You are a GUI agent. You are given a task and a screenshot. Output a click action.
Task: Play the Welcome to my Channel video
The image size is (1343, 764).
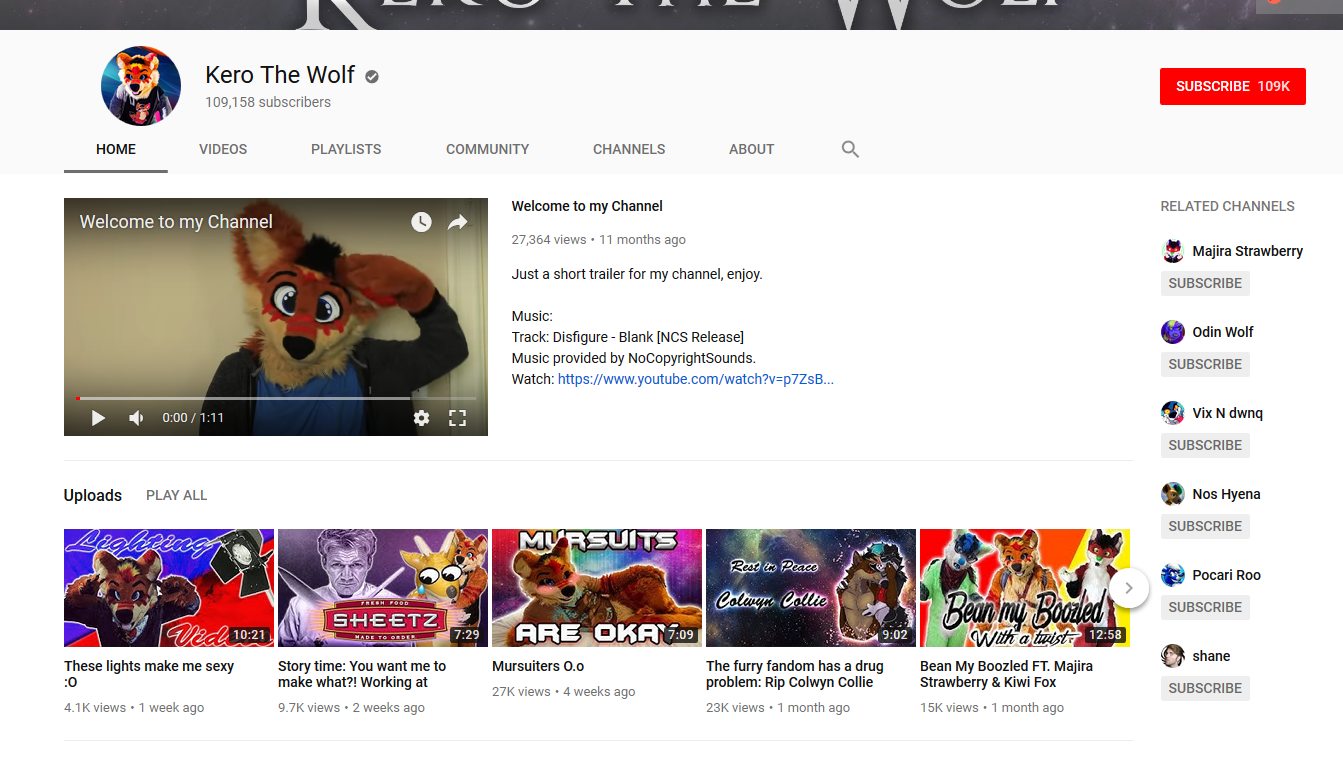coord(98,418)
